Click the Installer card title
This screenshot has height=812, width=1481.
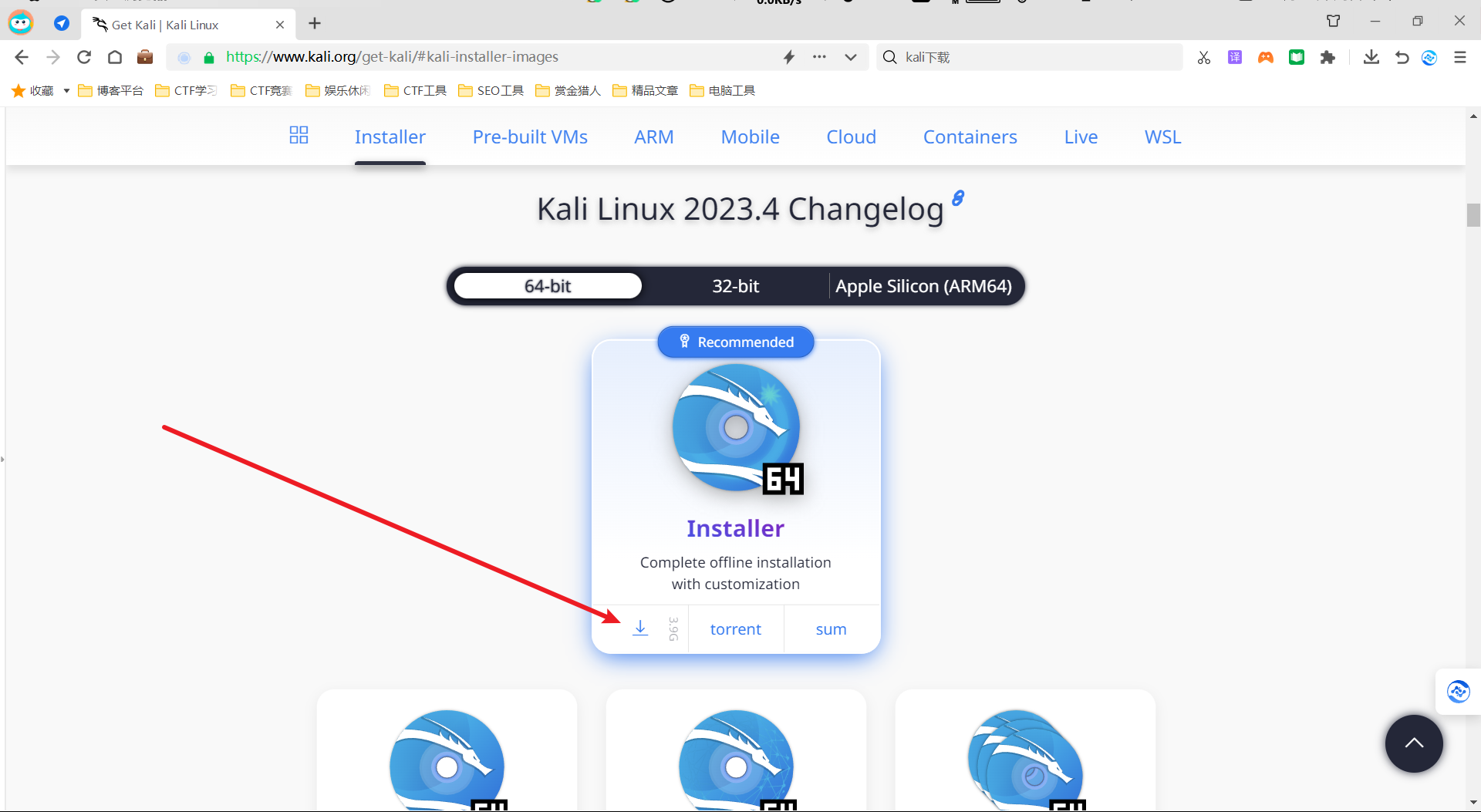click(x=735, y=528)
